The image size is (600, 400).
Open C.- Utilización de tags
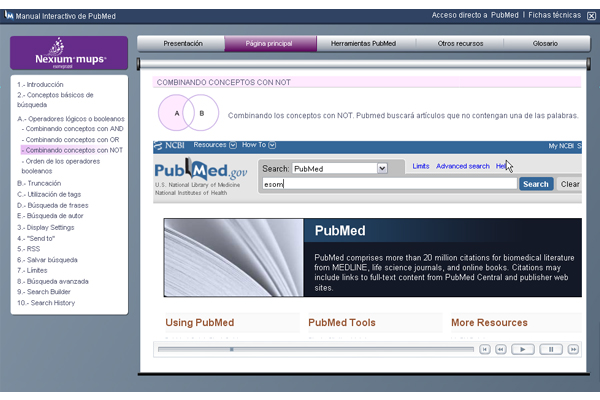click(49, 194)
